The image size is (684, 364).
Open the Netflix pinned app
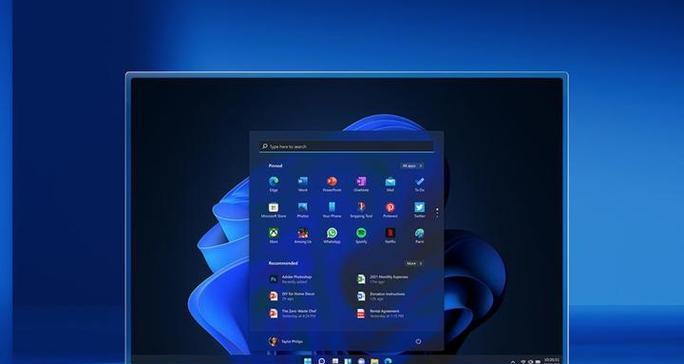(390, 236)
